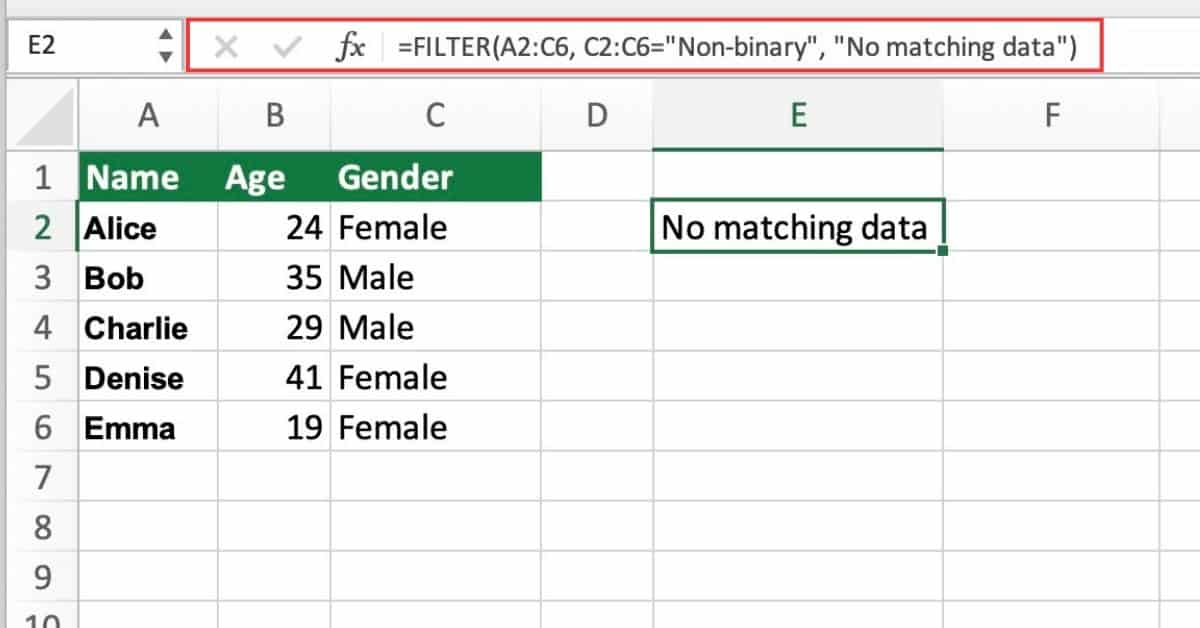Select row 1 header
Screen dimensions: 1200x628
(40, 178)
